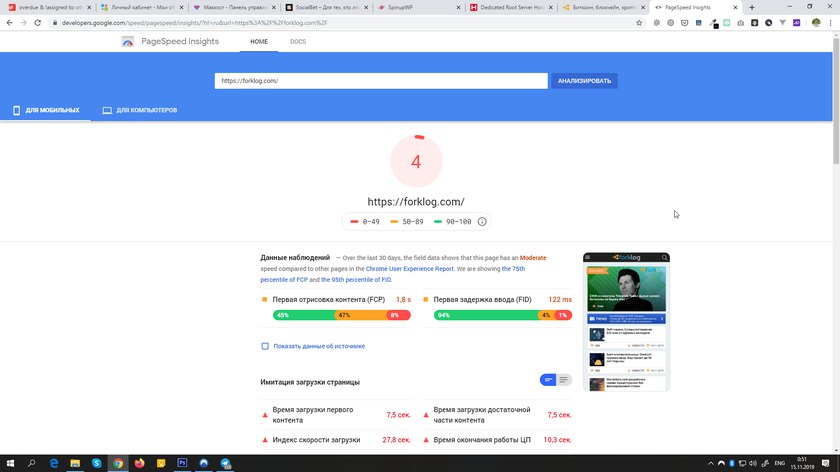The image size is (840, 472).
Task: Open 'the 95th percentile of FID' link
Action: (356, 280)
